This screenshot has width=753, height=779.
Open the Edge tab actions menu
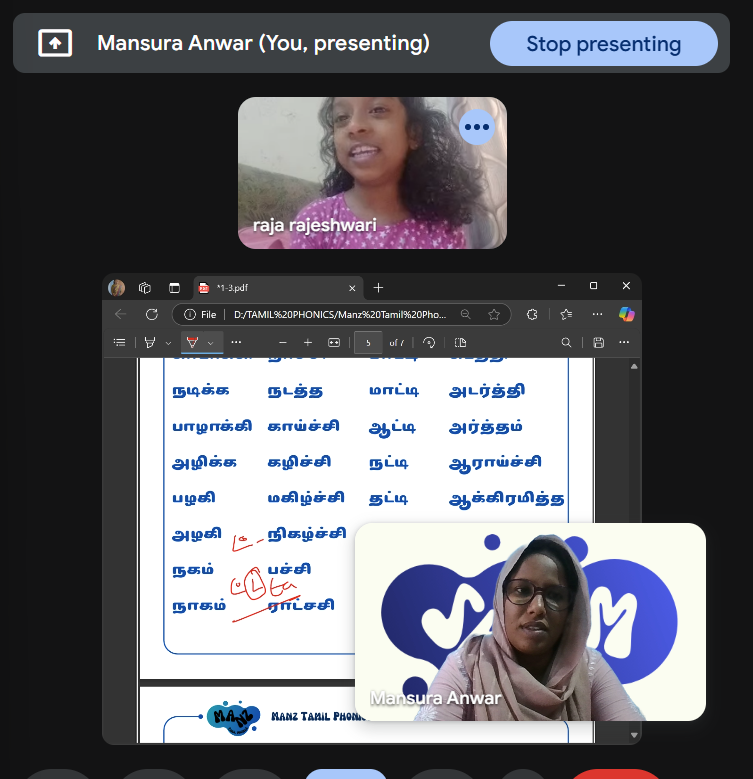[173, 287]
